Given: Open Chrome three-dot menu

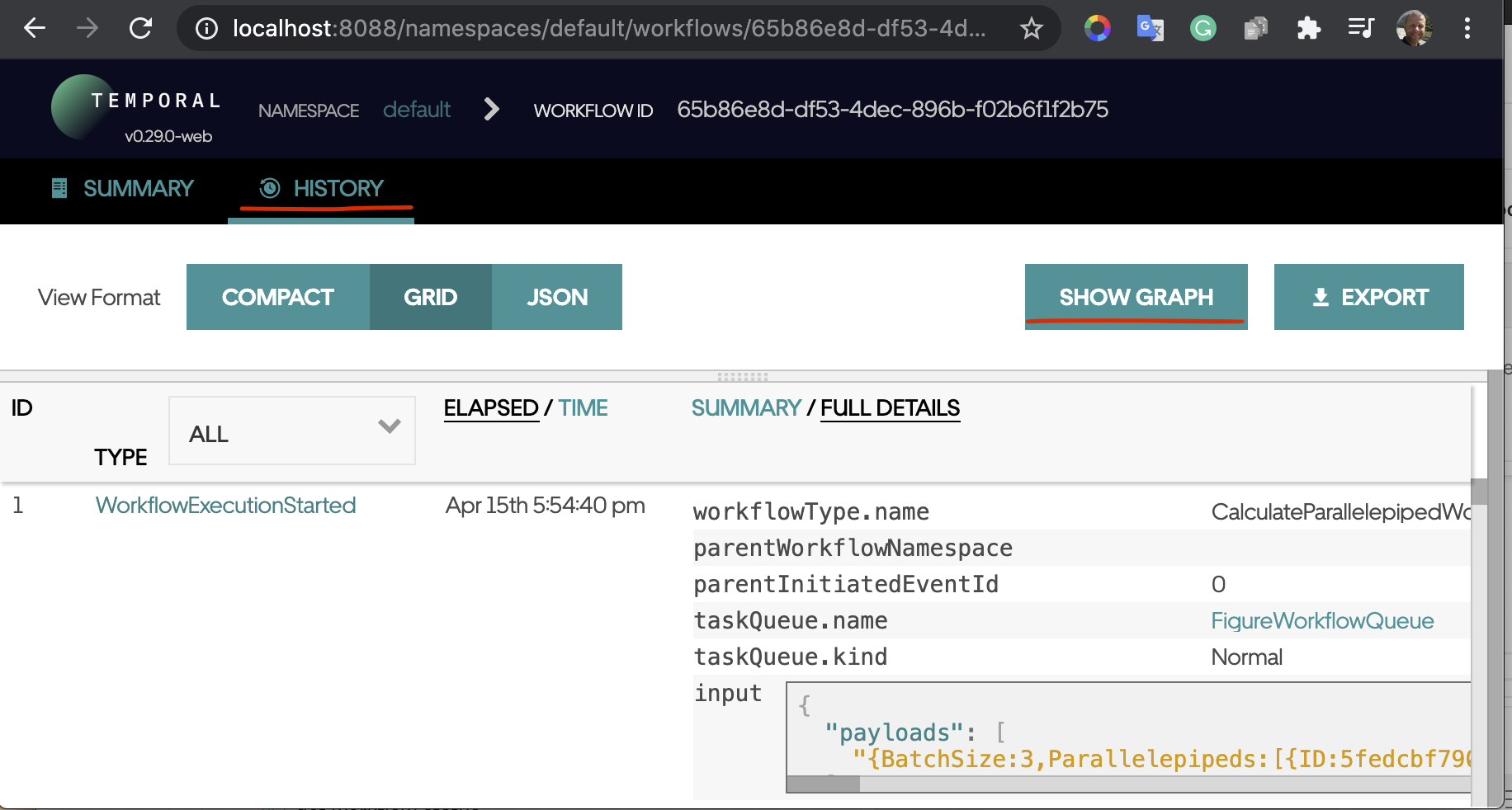Looking at the screenshot, I should (1467, 29).
